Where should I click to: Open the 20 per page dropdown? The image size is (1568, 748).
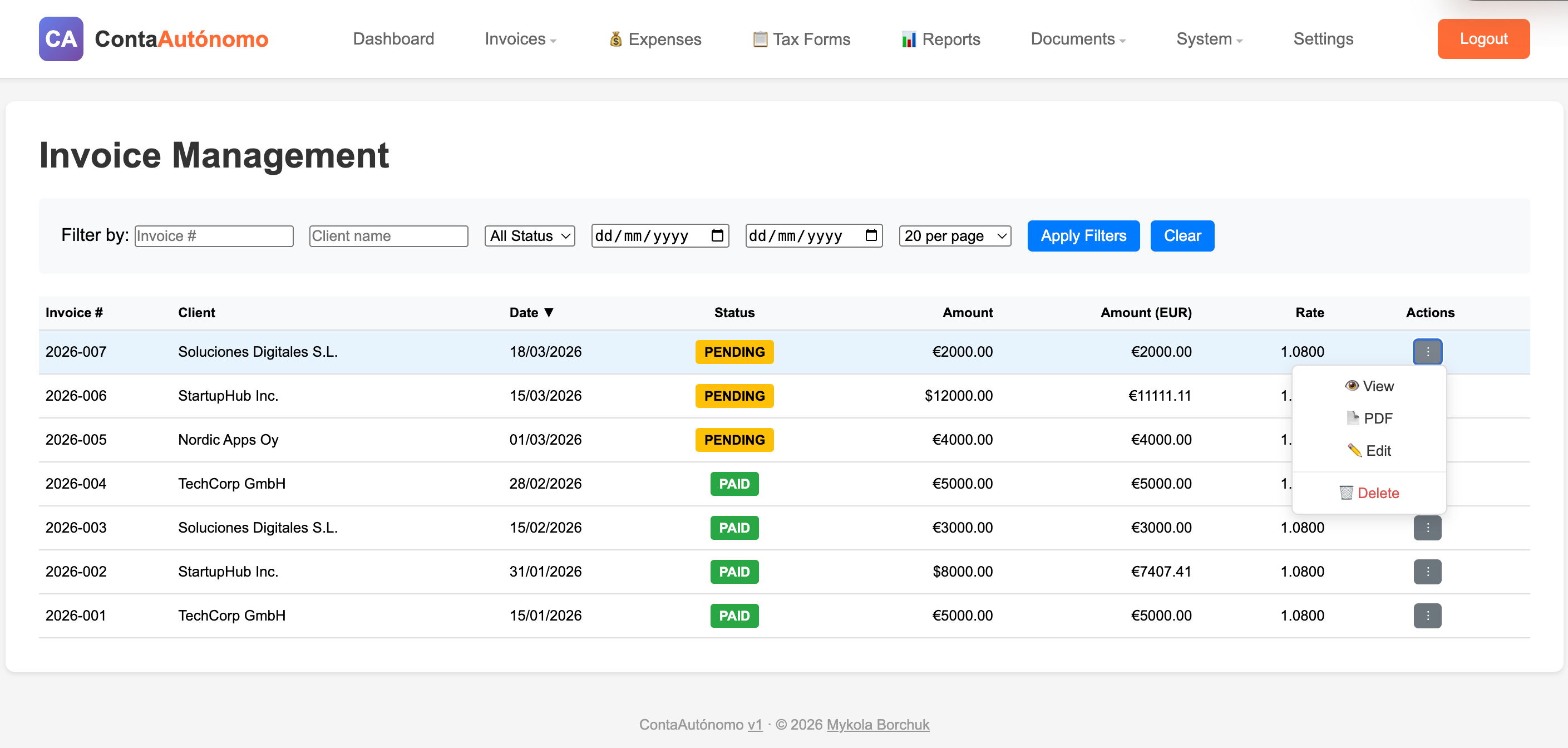pos(955,235)
